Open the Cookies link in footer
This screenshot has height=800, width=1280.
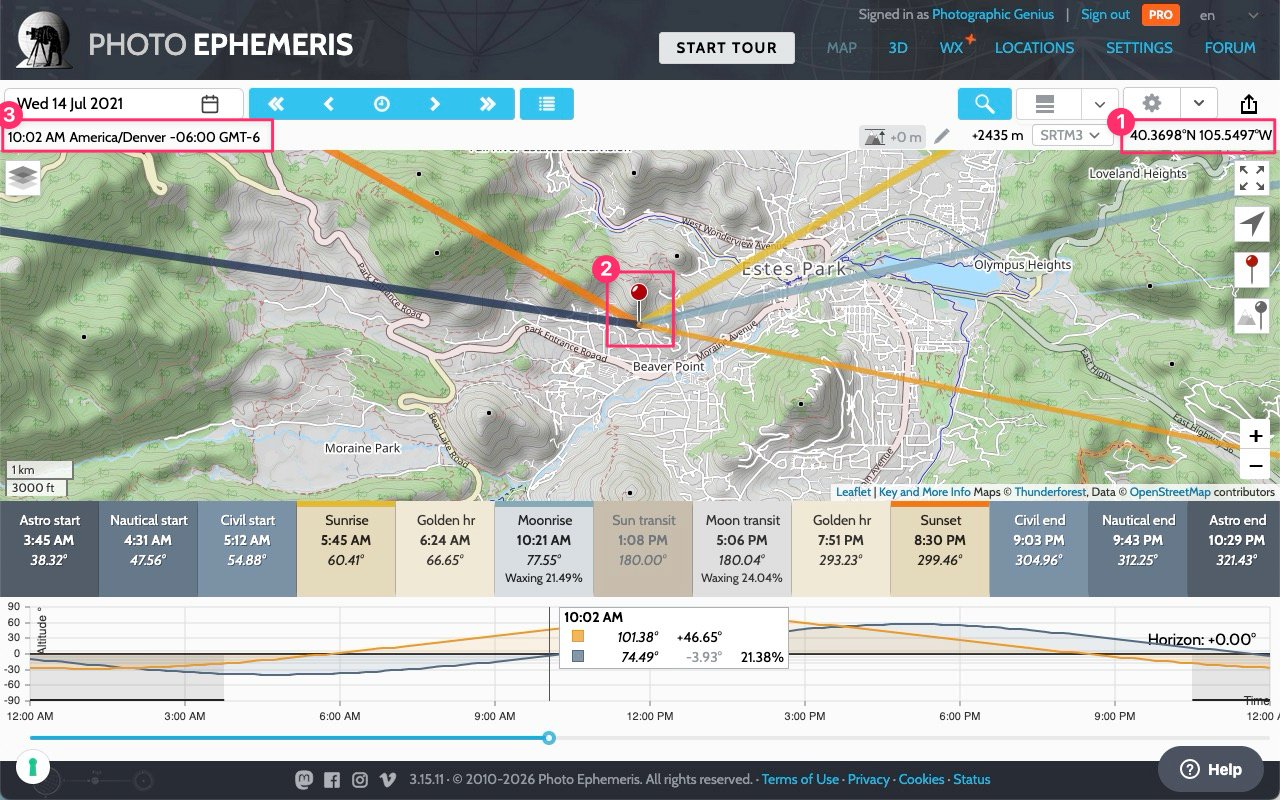coord(921,780)
